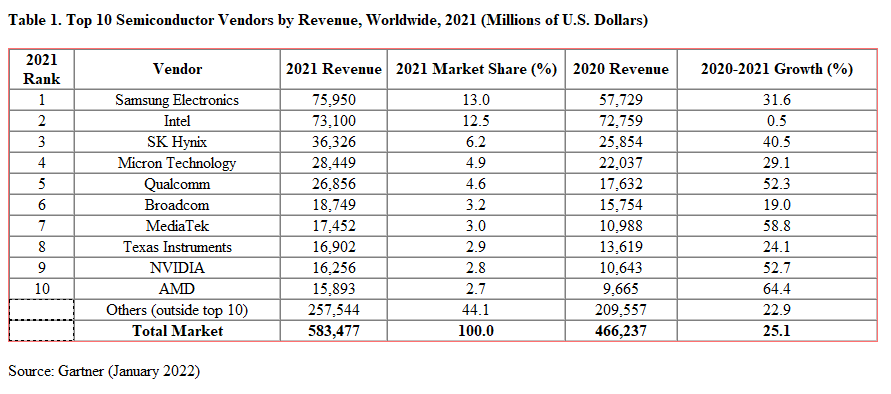Click Others market share value 44.1
891x394 pixels.
point(476,310)
